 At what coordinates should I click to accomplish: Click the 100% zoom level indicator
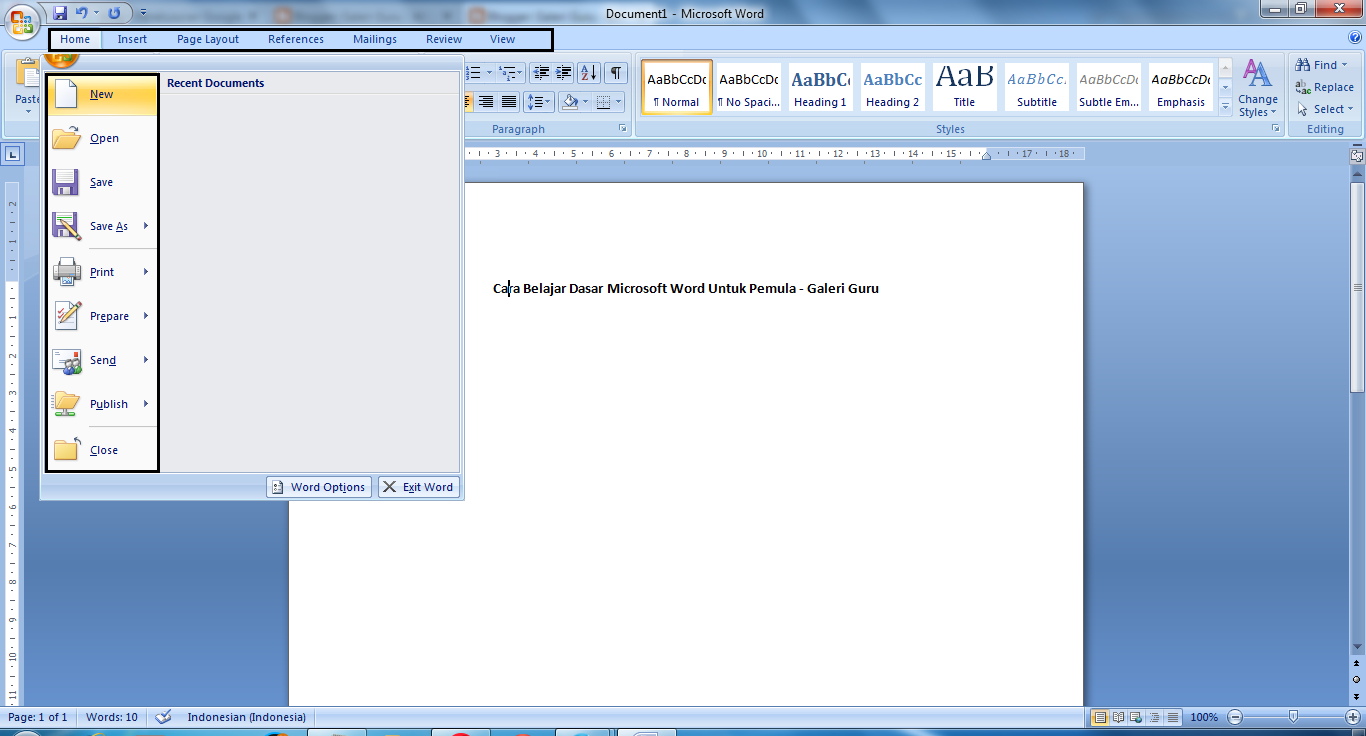click(x=1204, y=717)
